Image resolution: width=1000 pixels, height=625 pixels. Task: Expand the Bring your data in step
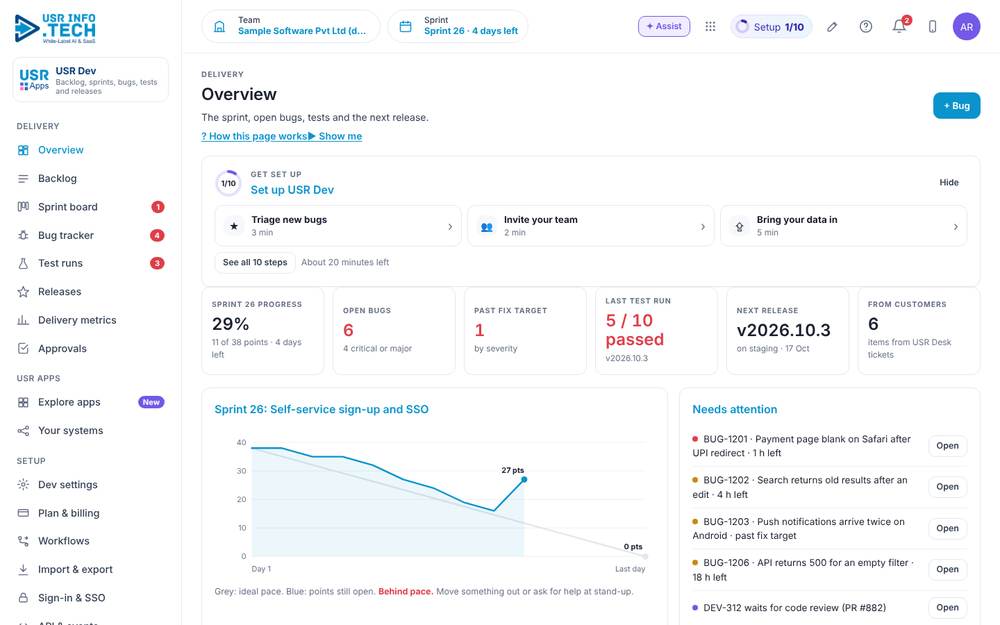pos(843,226)
